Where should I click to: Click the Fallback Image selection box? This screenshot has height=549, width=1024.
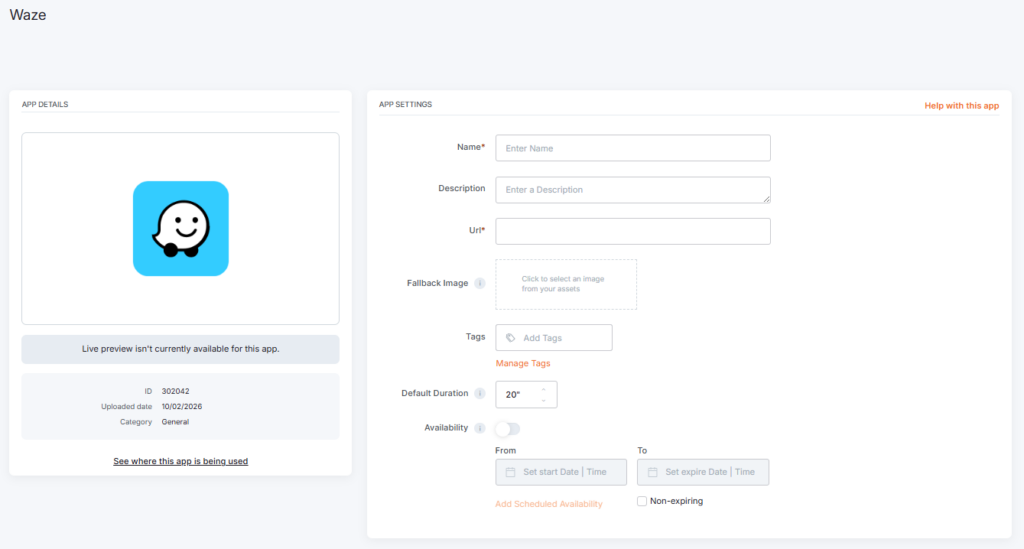click(x=566, y=284)
